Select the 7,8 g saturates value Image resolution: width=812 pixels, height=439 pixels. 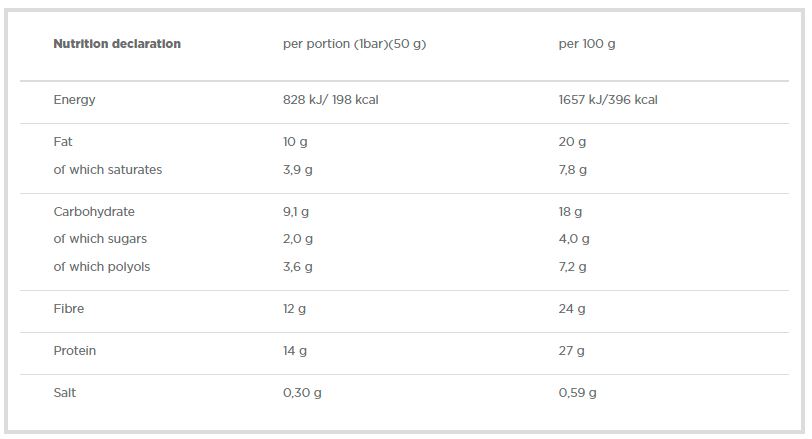[573, 170]
